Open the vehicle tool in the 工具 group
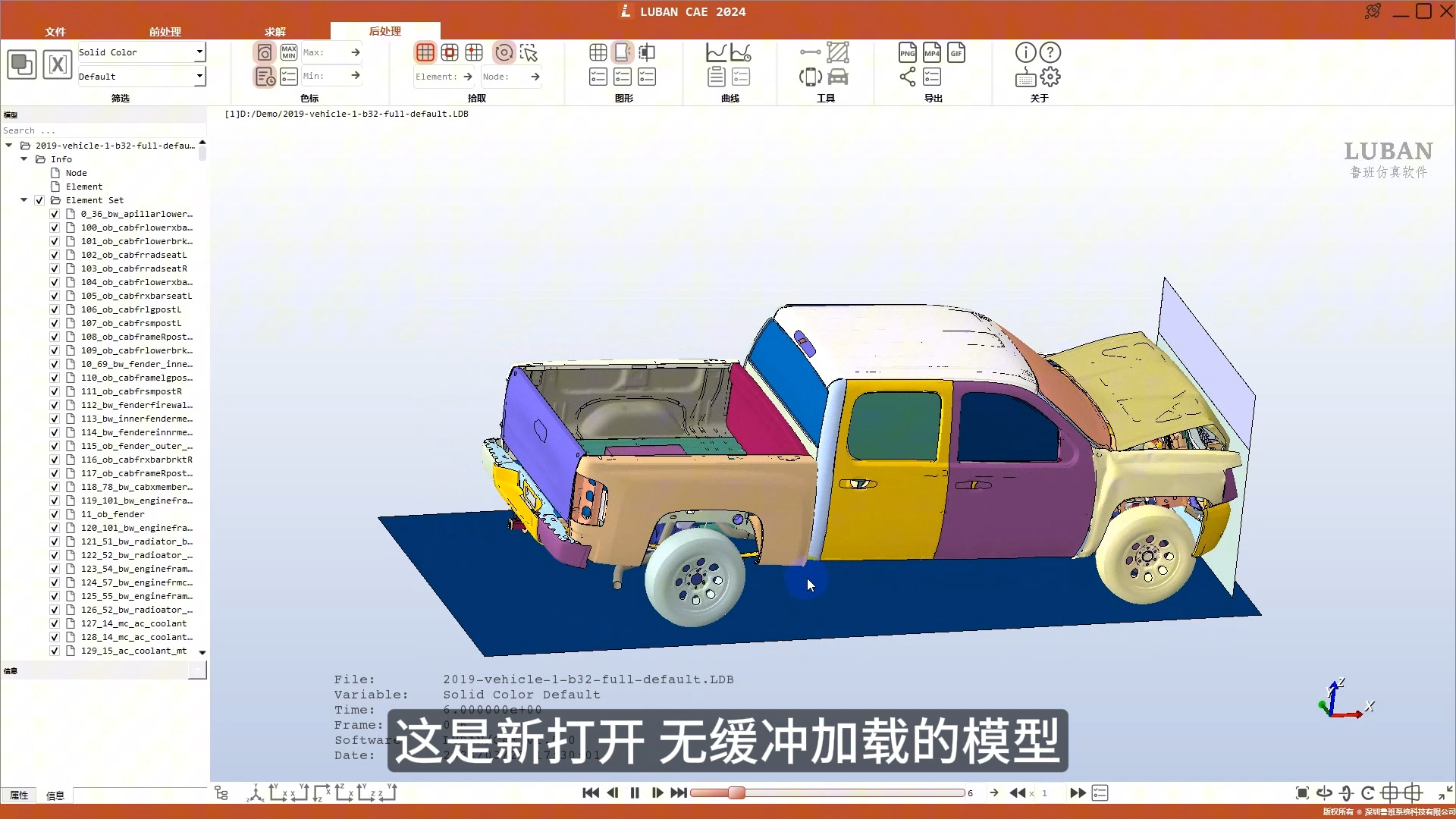1456x819 pixels. pyautogui.click(x=837, y=77)
